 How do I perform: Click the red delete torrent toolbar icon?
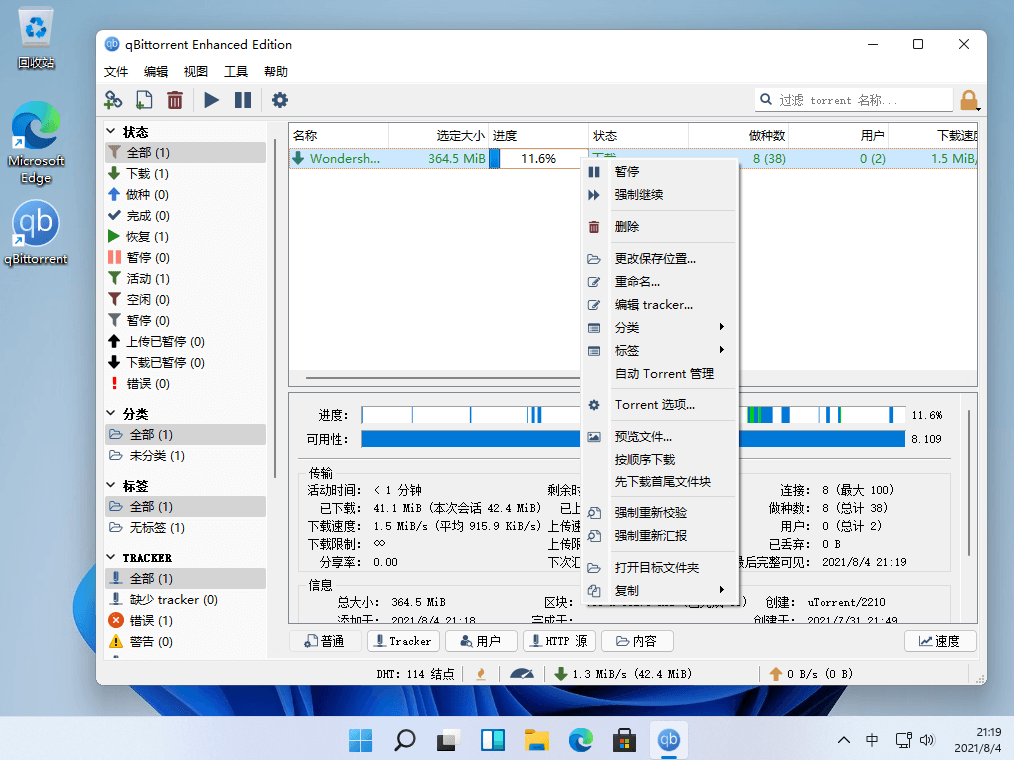click(x=175, y=100)
